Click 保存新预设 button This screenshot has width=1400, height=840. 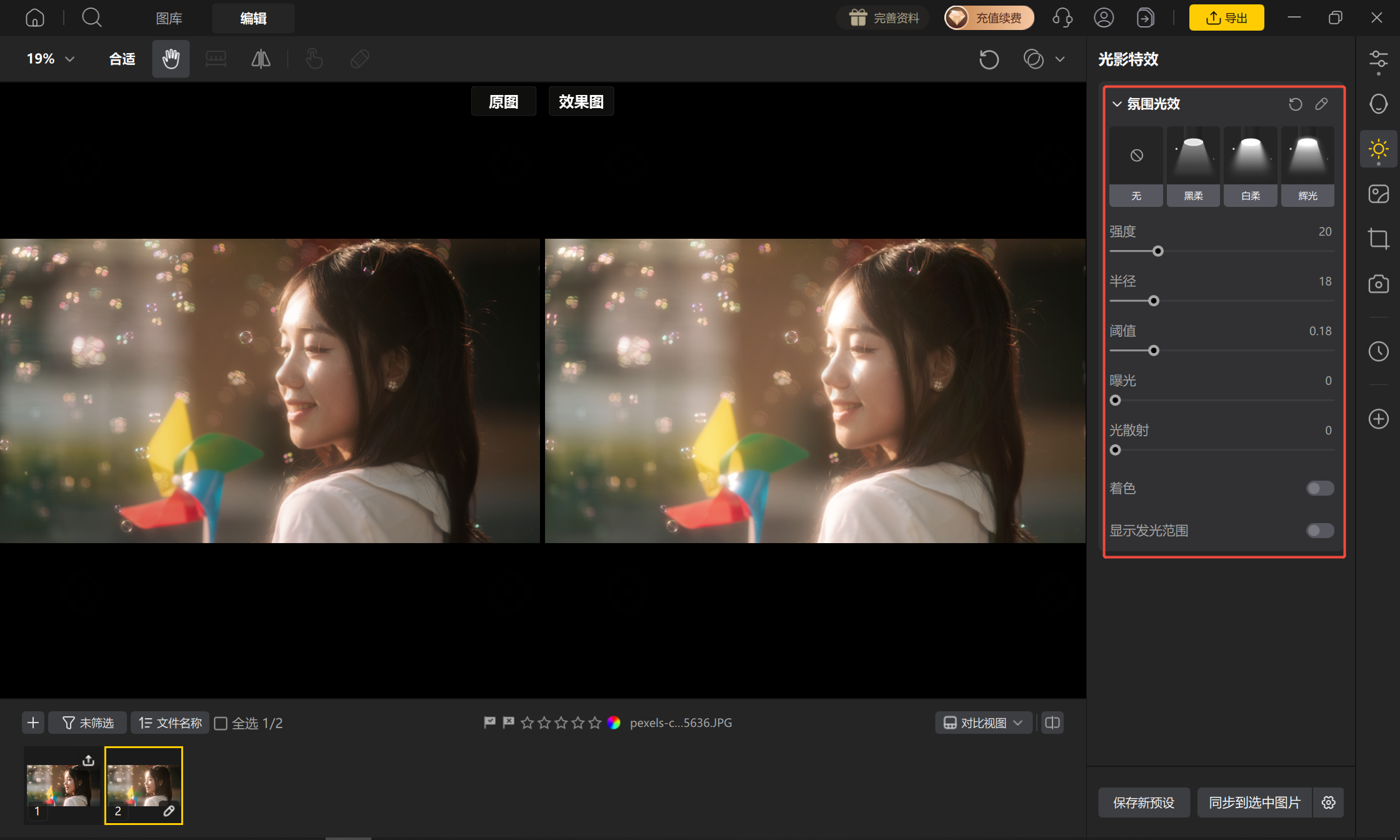pos(1144,802)
